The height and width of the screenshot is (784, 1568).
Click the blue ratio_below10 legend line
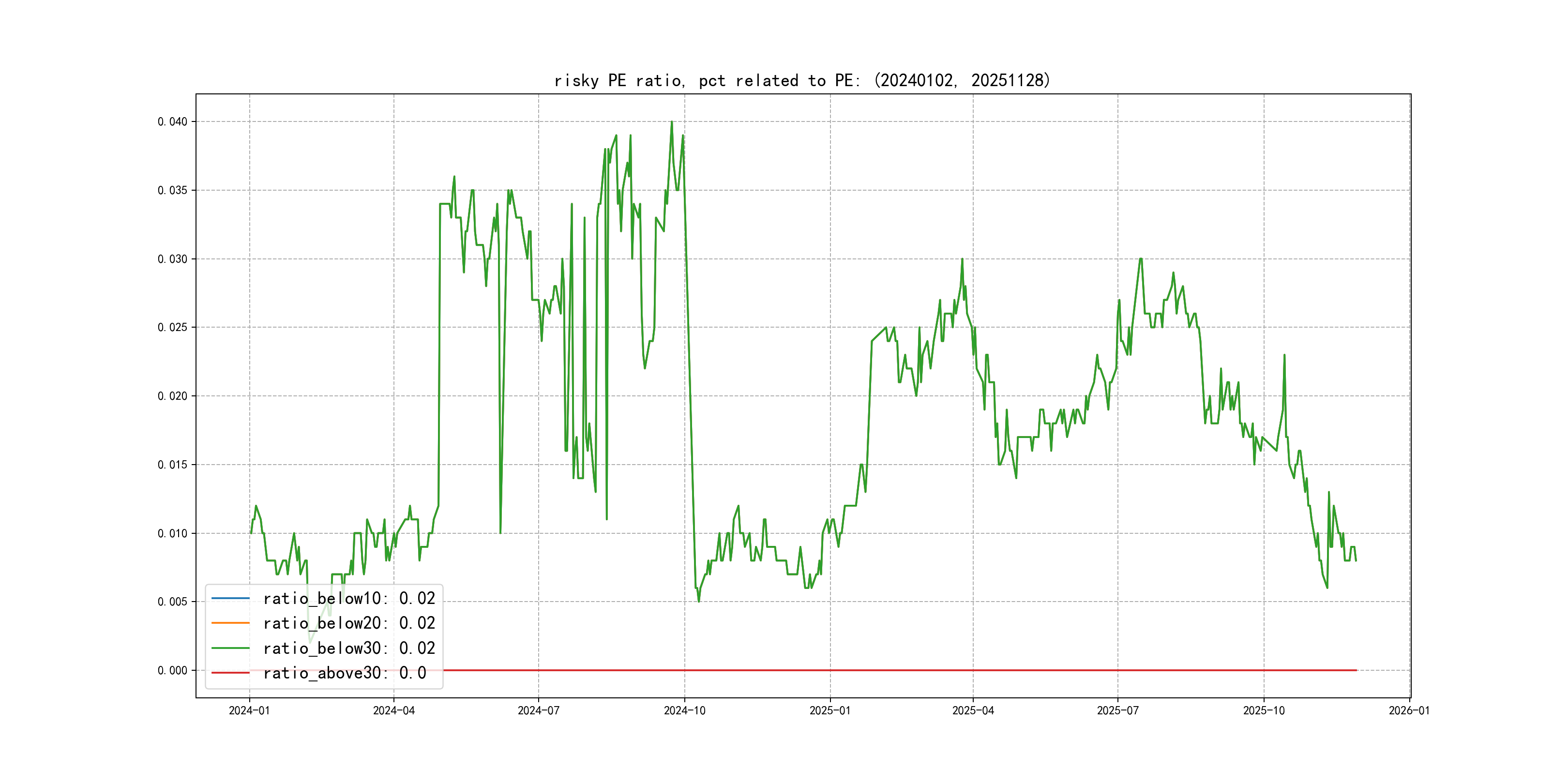230,598
